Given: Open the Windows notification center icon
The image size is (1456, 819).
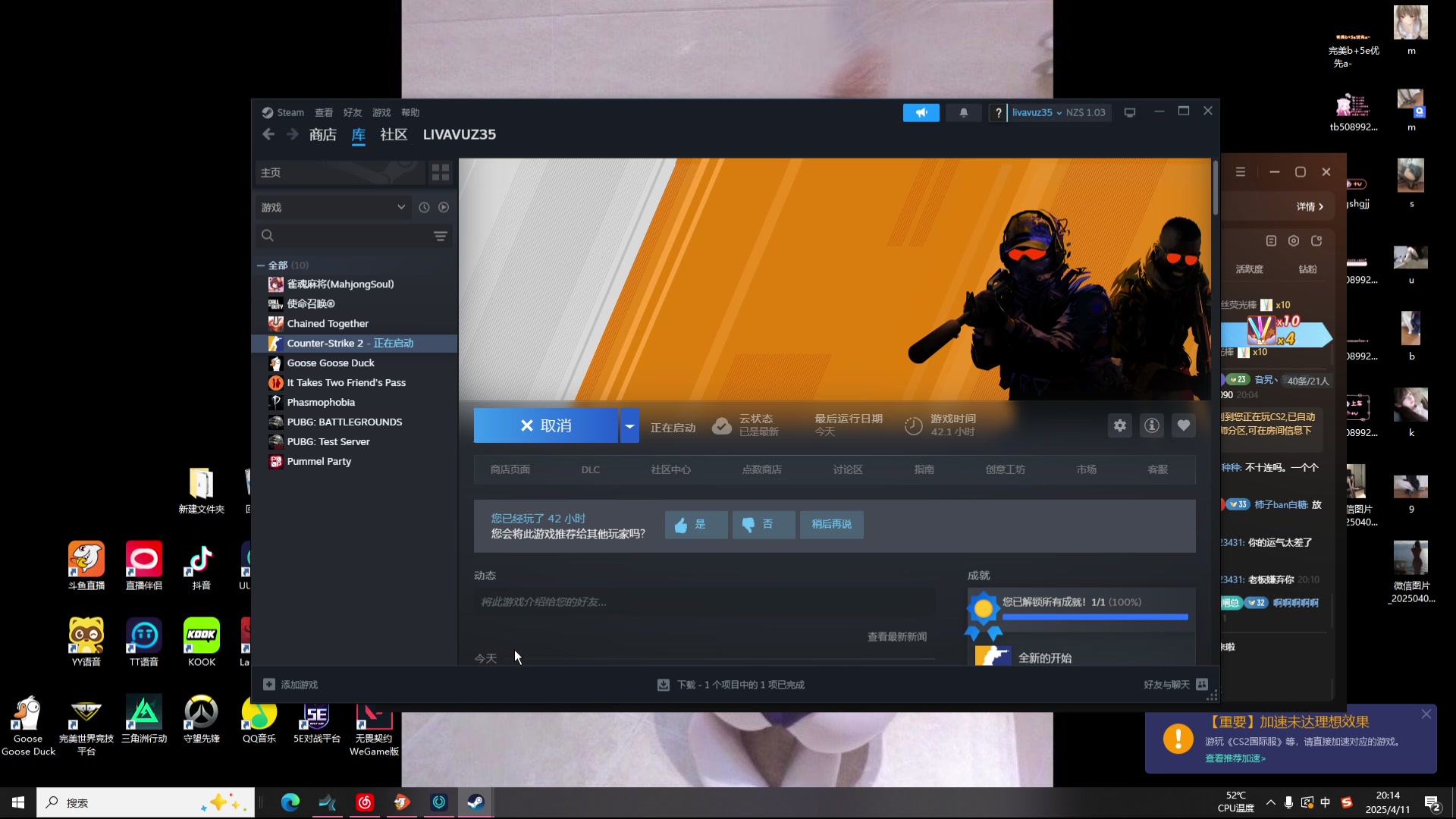Looking at the screenshot, I should tap(1432, 803).
